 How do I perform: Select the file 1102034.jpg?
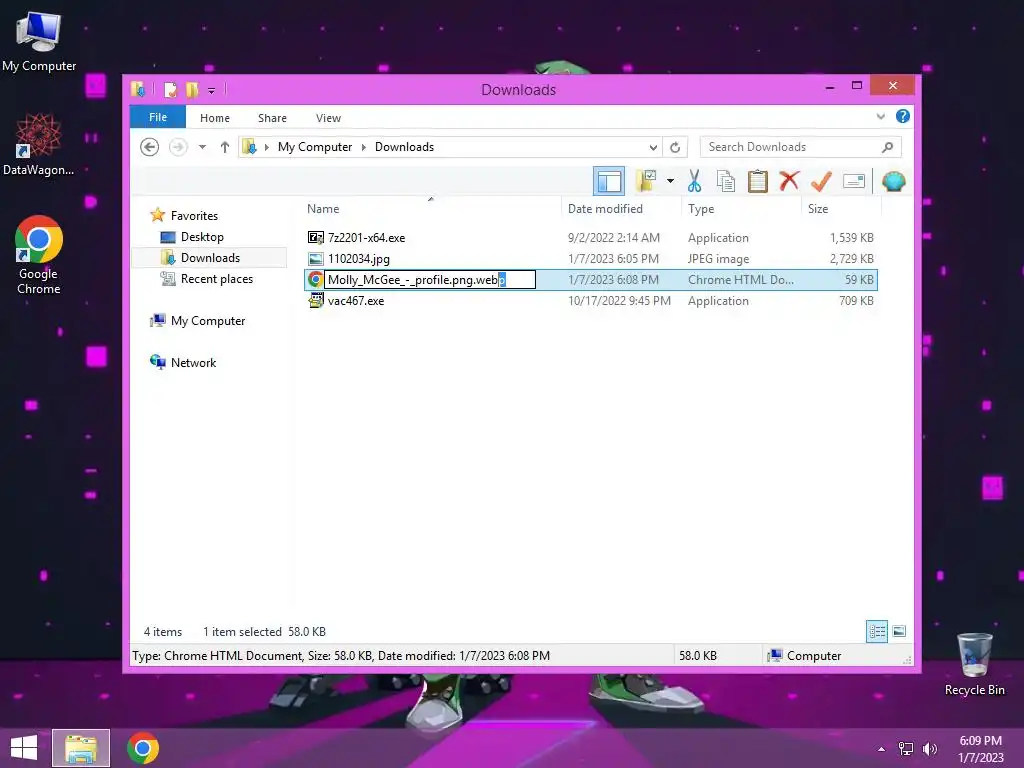(x=359, y=259)
